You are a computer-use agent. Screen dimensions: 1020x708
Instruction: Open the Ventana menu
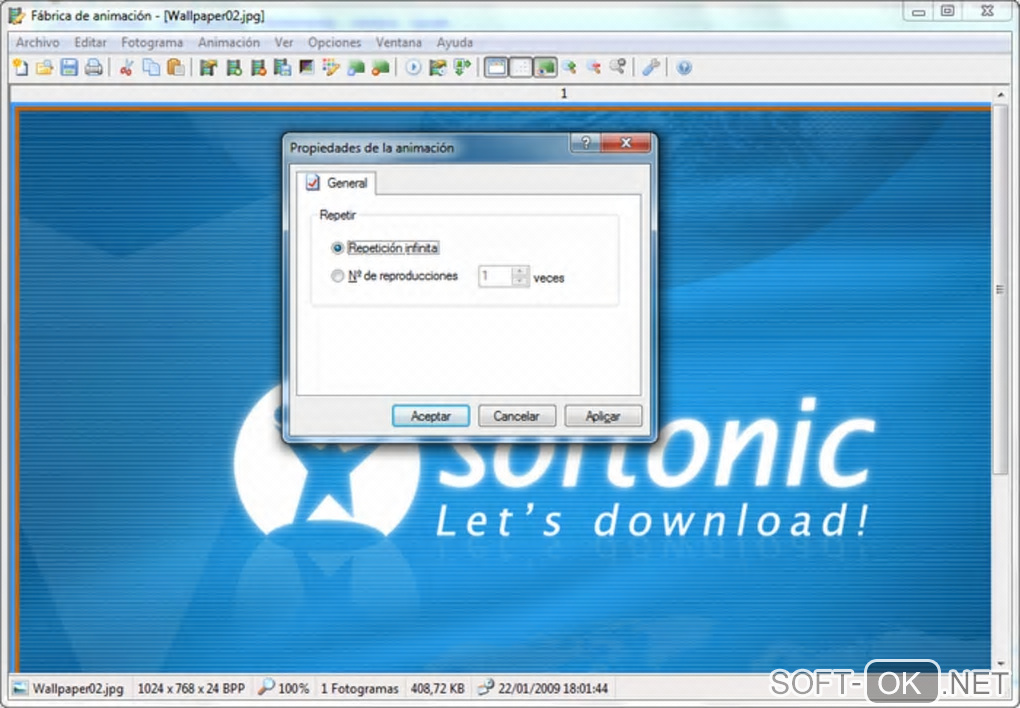398,42
